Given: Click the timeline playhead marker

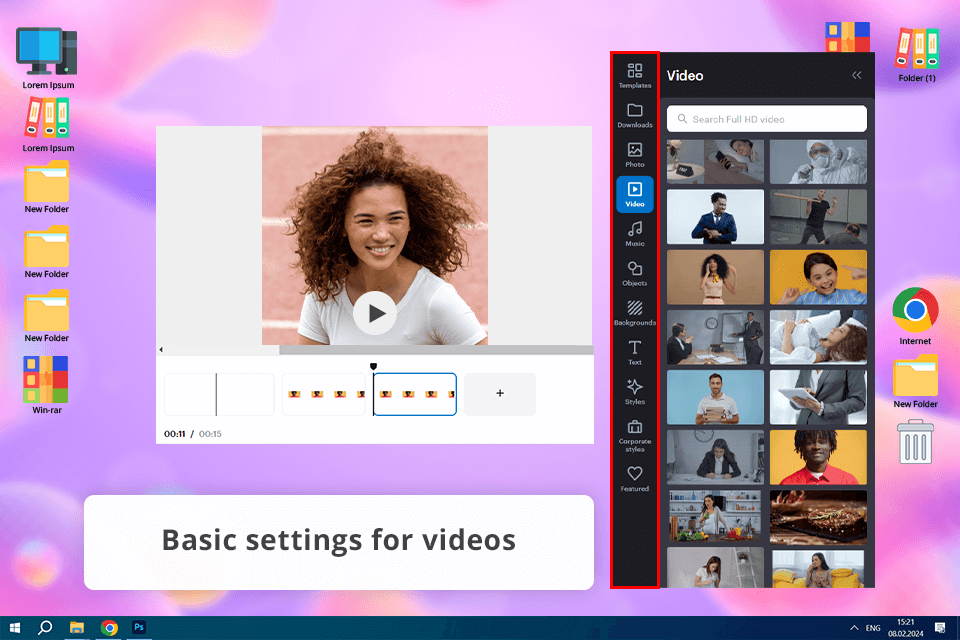Looking at the screenshot, I should pyautogui.click(x=373, y=366).
